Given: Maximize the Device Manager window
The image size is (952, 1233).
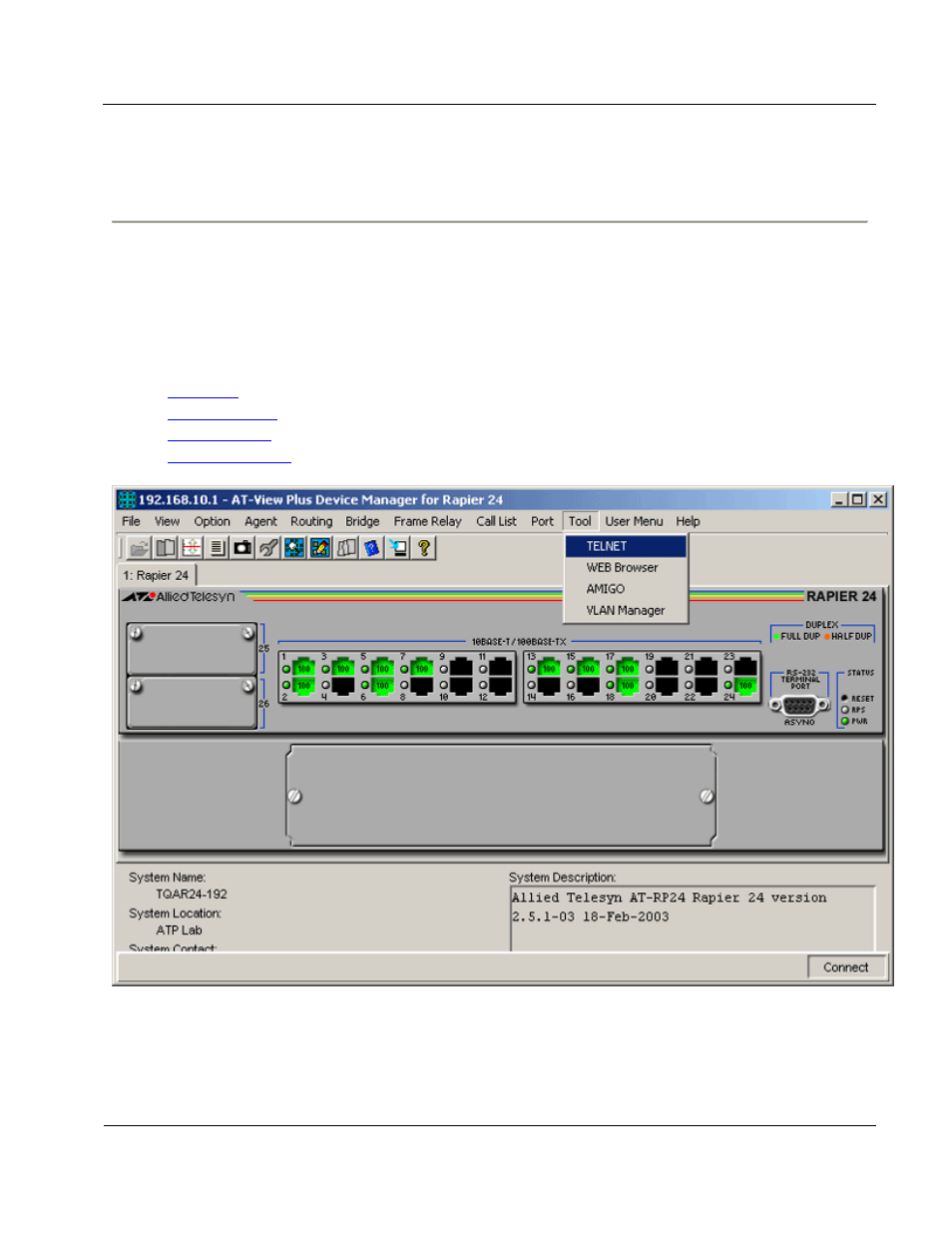Looking at the screenshot, I should pos(857,499).
